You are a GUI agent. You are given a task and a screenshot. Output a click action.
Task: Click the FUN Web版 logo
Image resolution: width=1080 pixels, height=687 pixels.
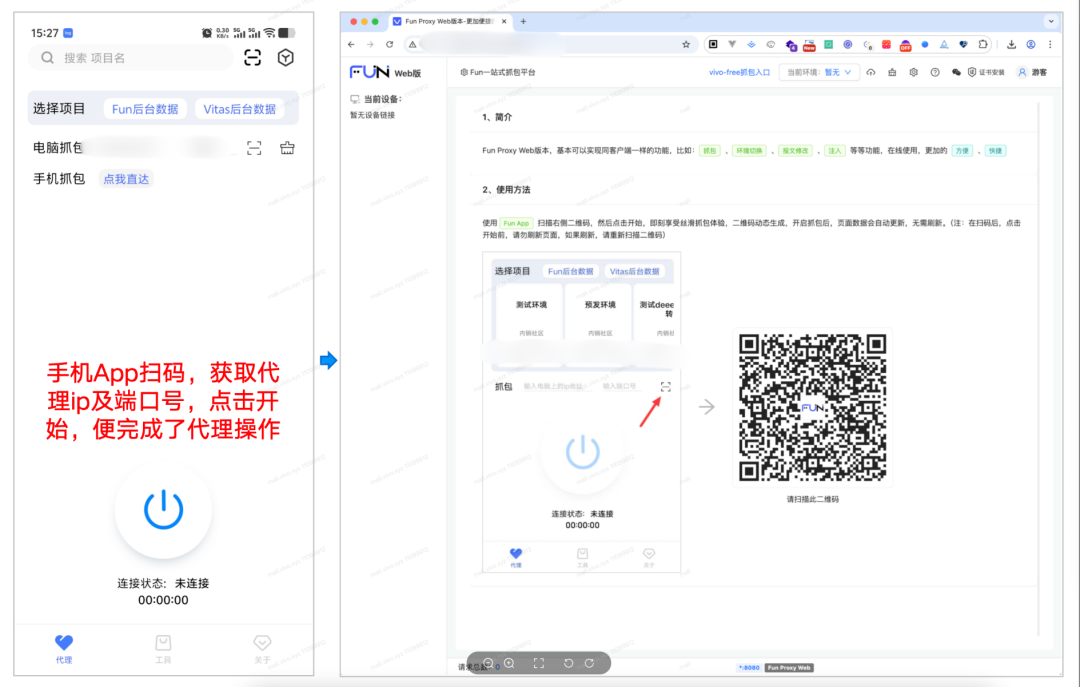pos(385,72)
